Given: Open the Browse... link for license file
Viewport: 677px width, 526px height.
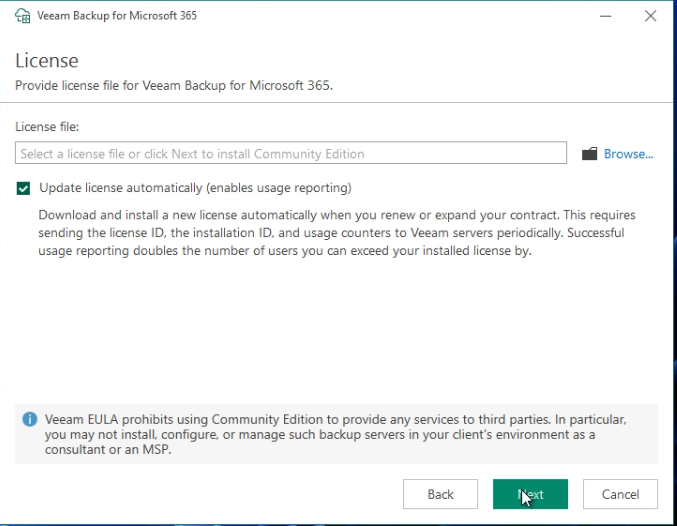Looking at the screenshot, I should (x=628, y=154).
